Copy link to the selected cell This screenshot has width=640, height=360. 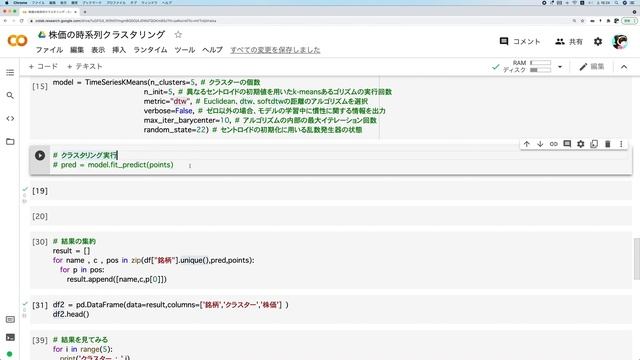(x=553, y=144)
